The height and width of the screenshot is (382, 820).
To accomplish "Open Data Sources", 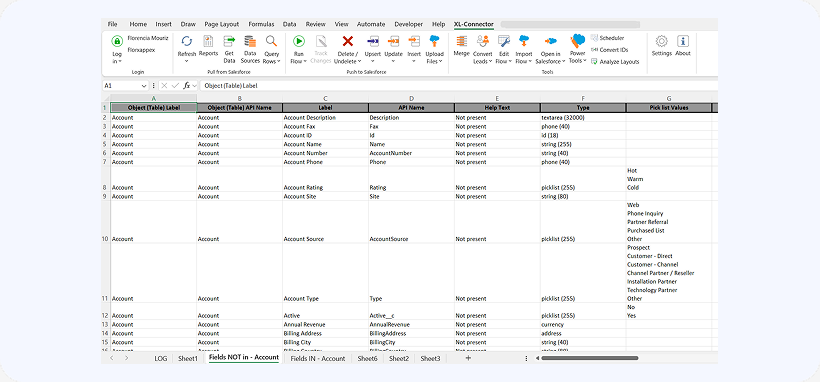I will pos(250,49).
